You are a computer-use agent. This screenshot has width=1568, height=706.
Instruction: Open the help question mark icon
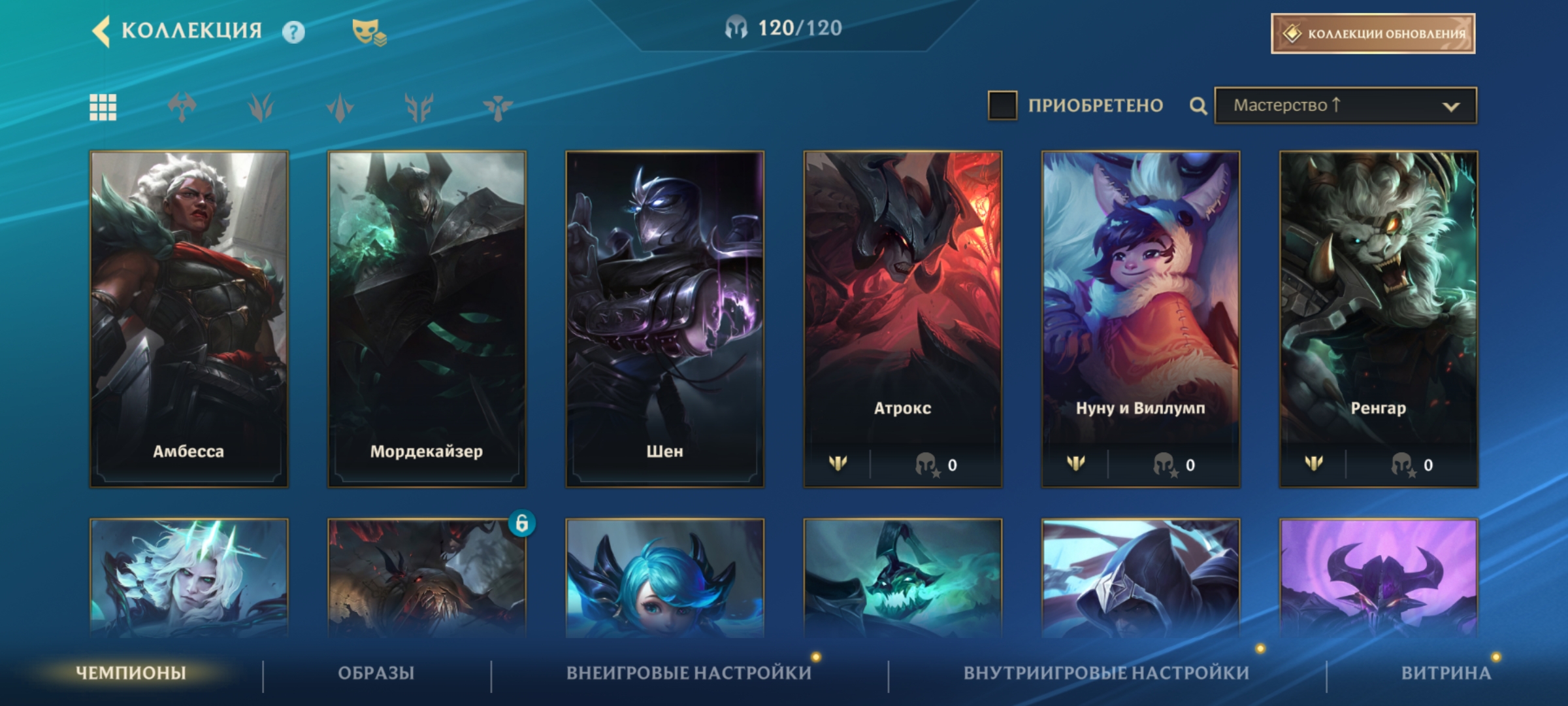(293, 32)
